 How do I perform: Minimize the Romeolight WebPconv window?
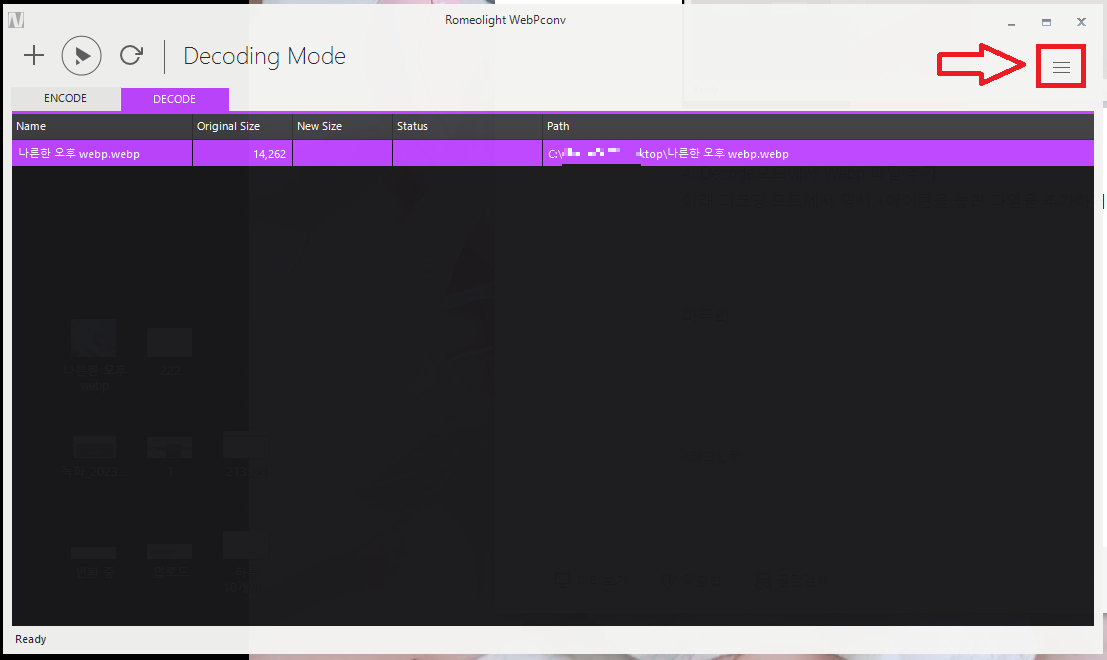1012,23
